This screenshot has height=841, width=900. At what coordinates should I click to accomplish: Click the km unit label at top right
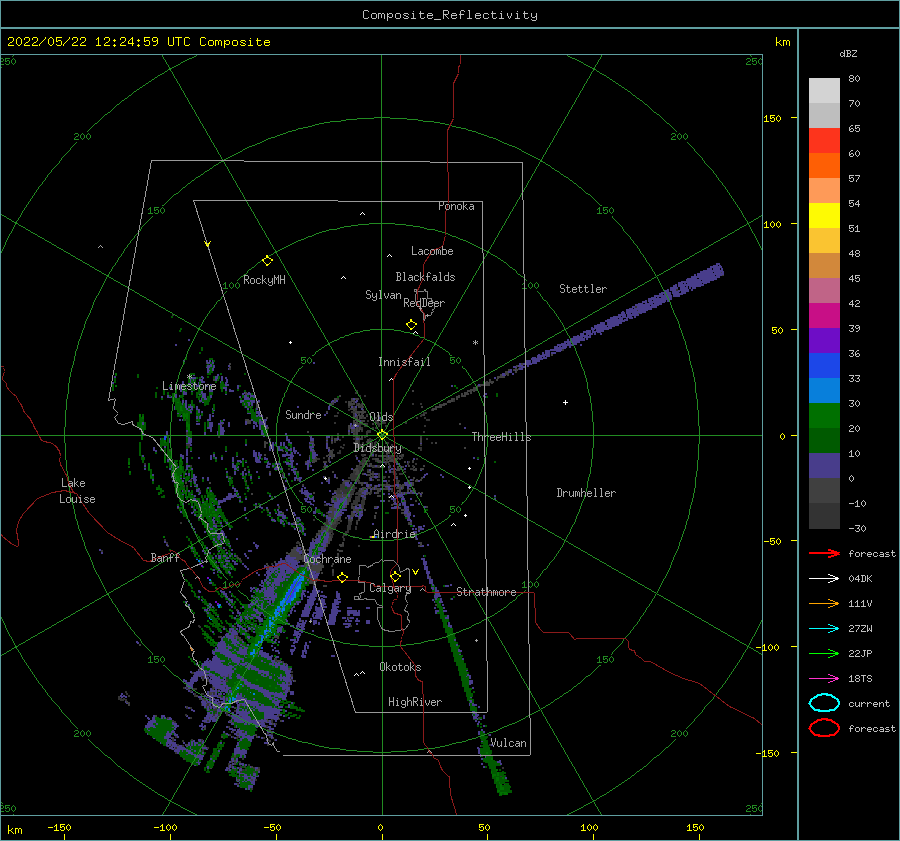782,42
